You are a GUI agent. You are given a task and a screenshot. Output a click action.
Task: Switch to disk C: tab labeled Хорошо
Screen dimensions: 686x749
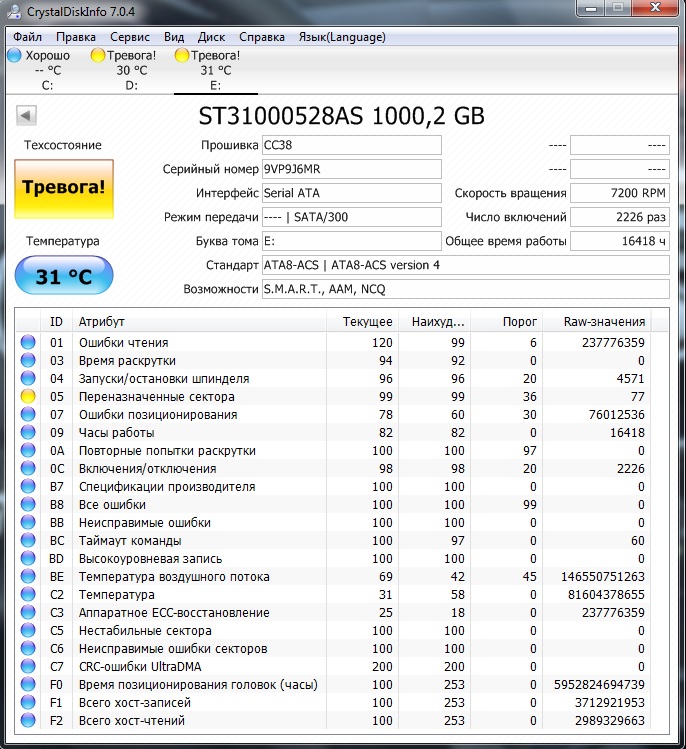point(47,70)
